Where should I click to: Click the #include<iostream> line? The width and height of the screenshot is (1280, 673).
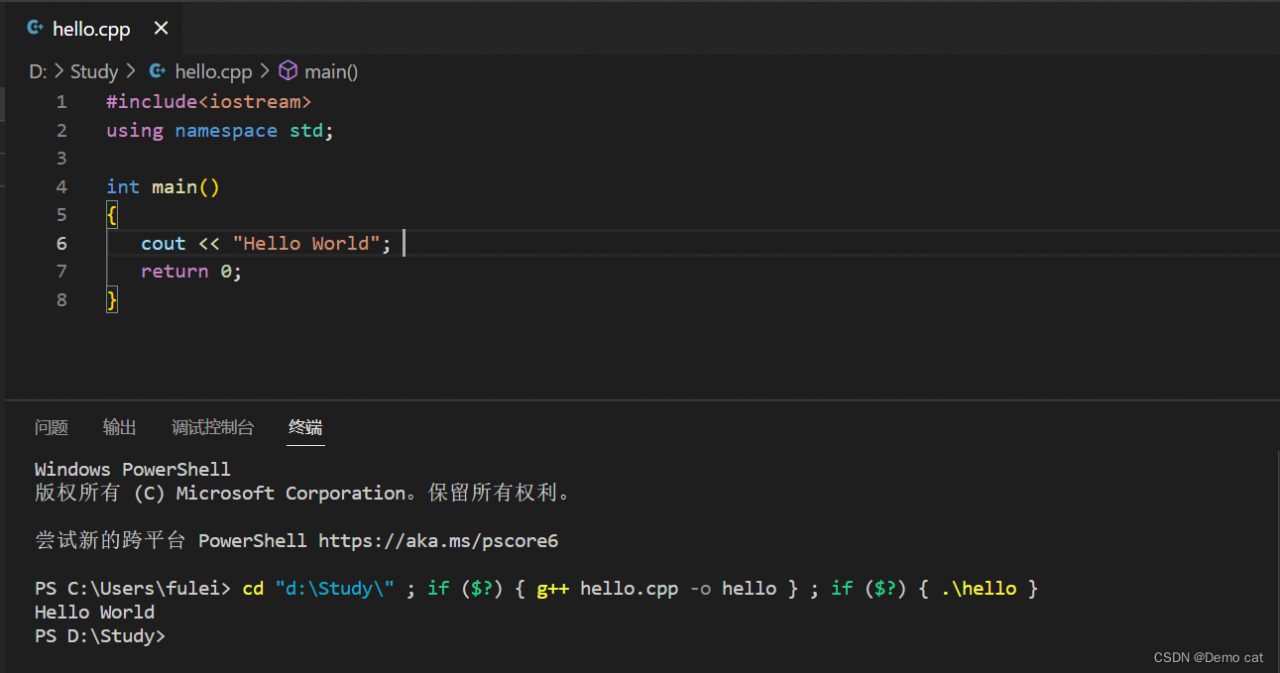point(209,102)
